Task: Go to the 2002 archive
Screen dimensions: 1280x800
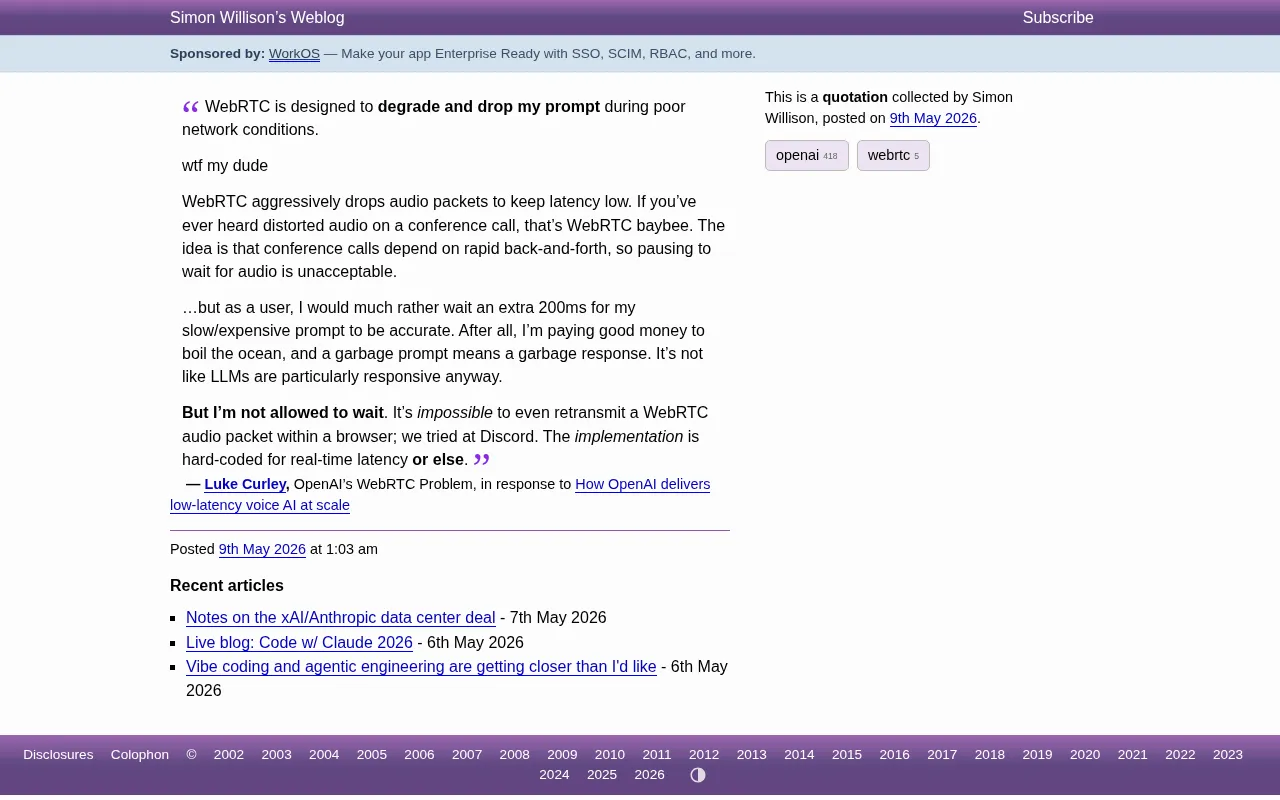Action: (229, 755)
